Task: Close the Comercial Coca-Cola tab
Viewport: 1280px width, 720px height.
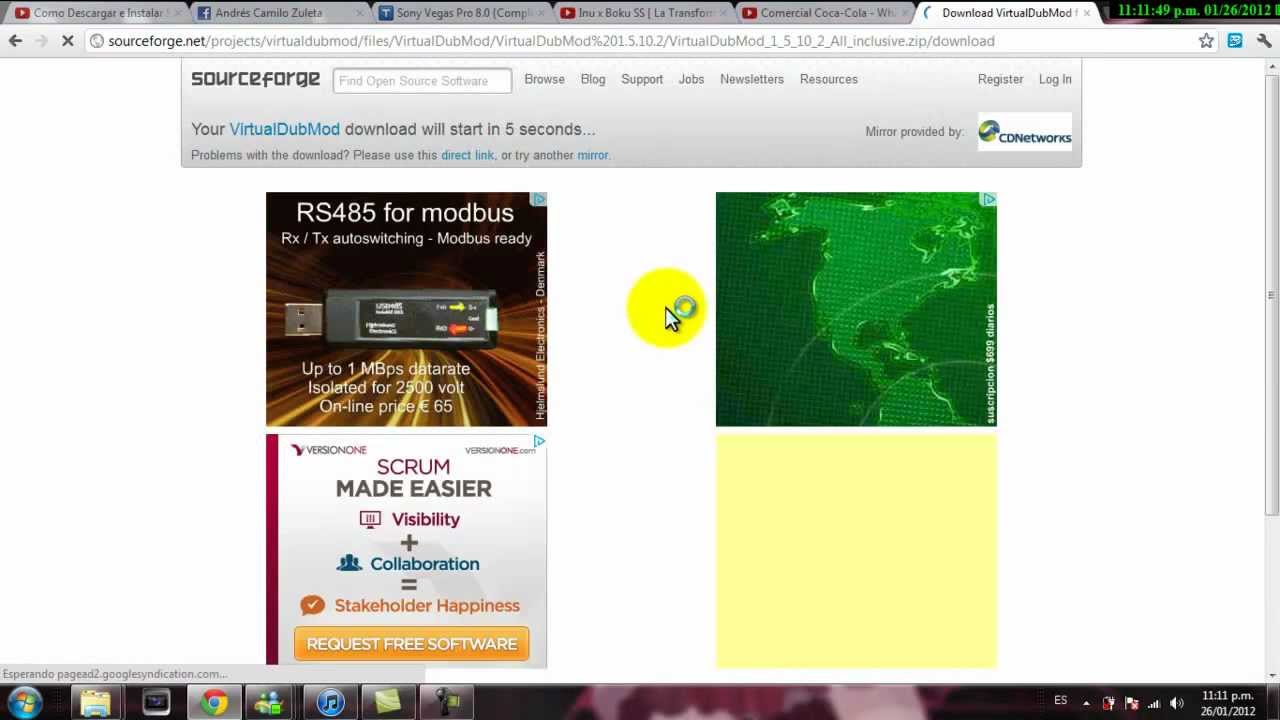Action: point(905,13)
